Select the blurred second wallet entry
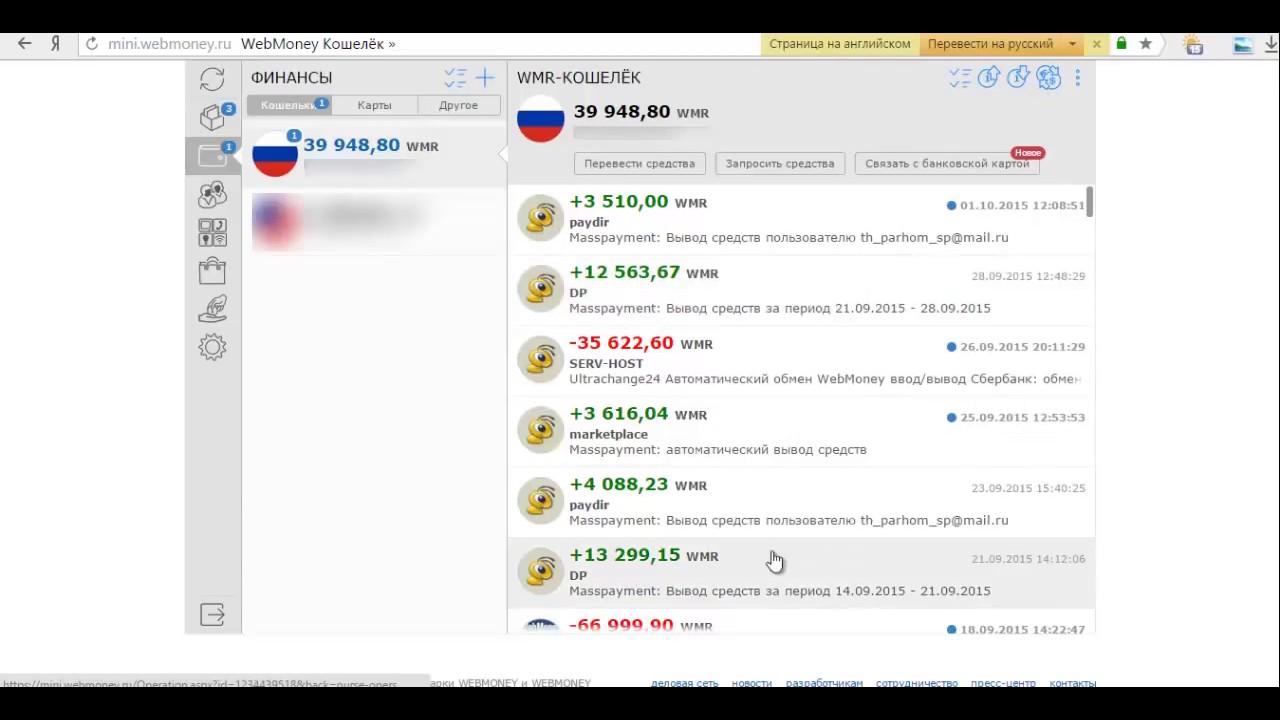Image resolution: width=1280 pixels, height=720 pixels. (374, 220)
